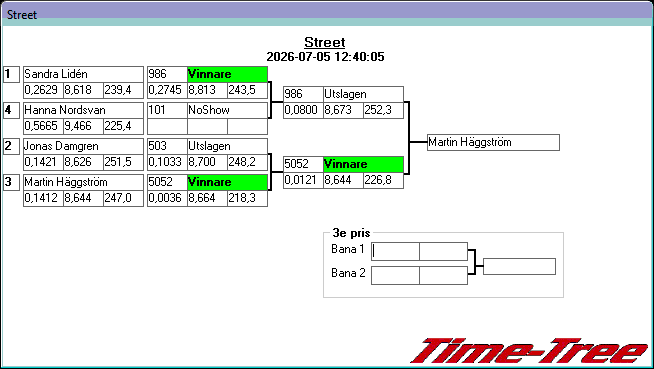
Task: Click green Vinnare cell for car 986
Action: pyautogui.click(x=227, y=74)
